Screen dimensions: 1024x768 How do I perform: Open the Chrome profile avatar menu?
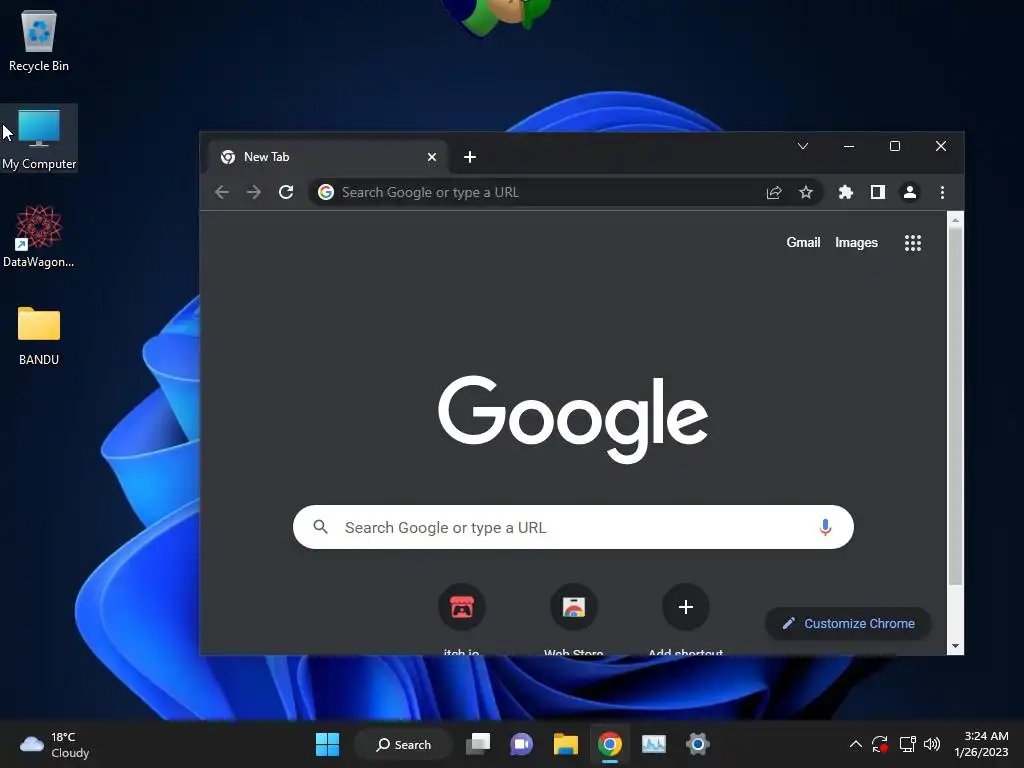tap(910, 192)
